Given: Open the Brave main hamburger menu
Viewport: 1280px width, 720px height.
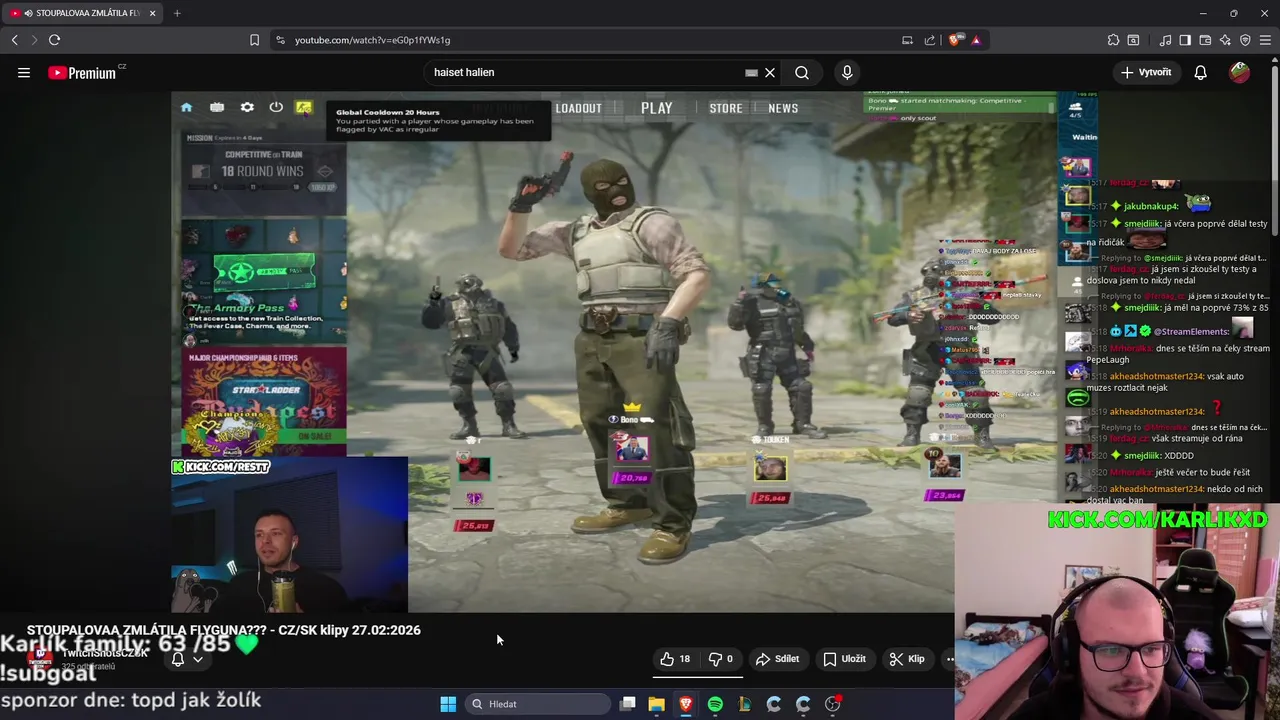Looking at the screenshot, I should pos(1265,40).
